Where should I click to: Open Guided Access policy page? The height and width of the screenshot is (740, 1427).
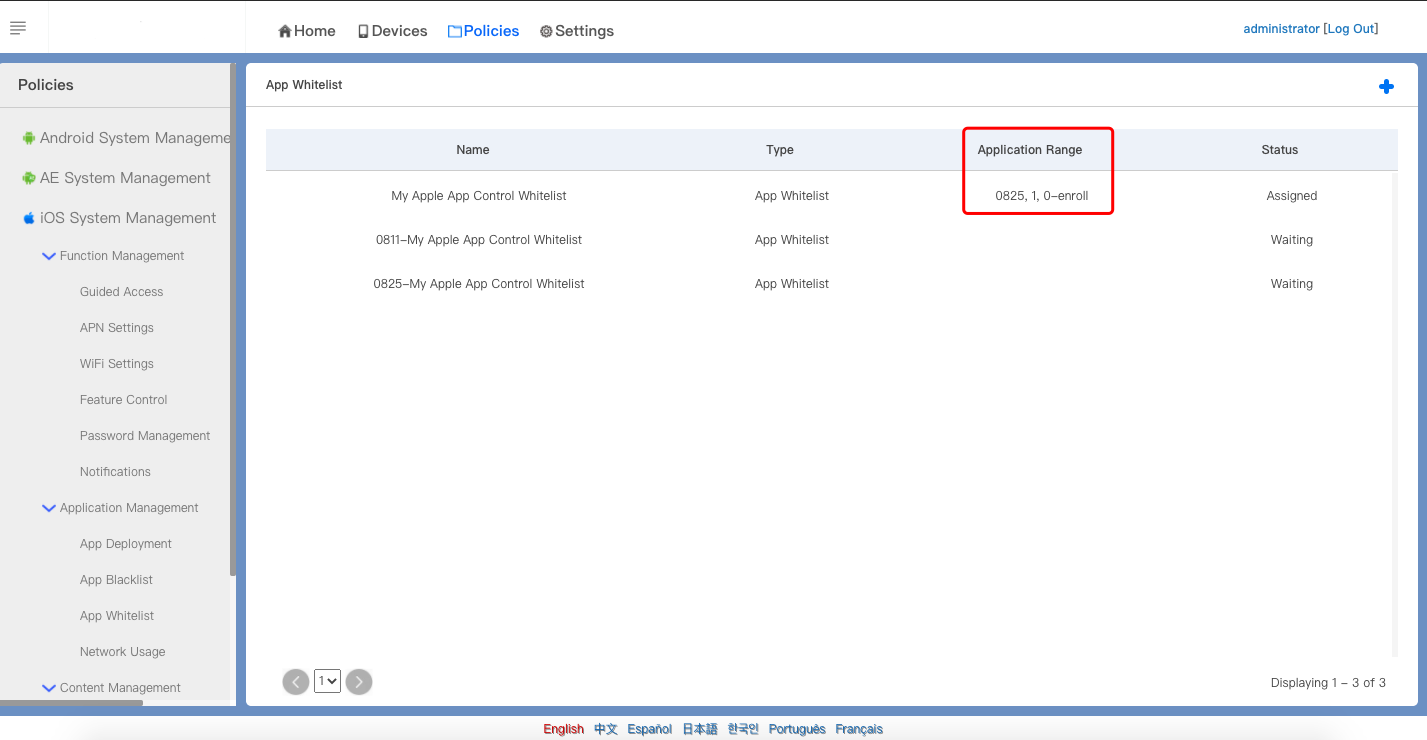[x=121, y=292]
